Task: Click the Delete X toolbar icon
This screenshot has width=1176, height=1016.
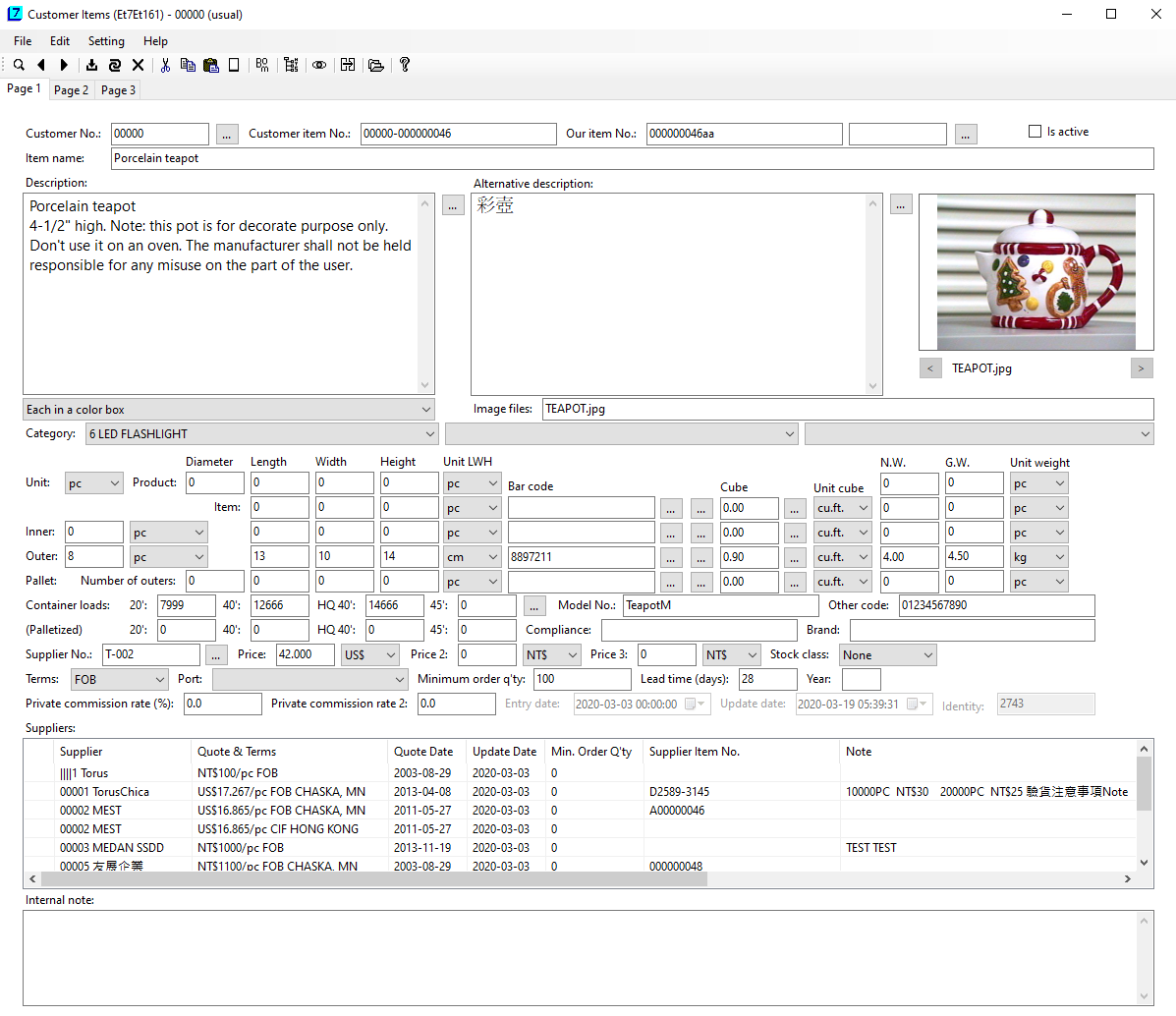Action: tap(138, 65)
